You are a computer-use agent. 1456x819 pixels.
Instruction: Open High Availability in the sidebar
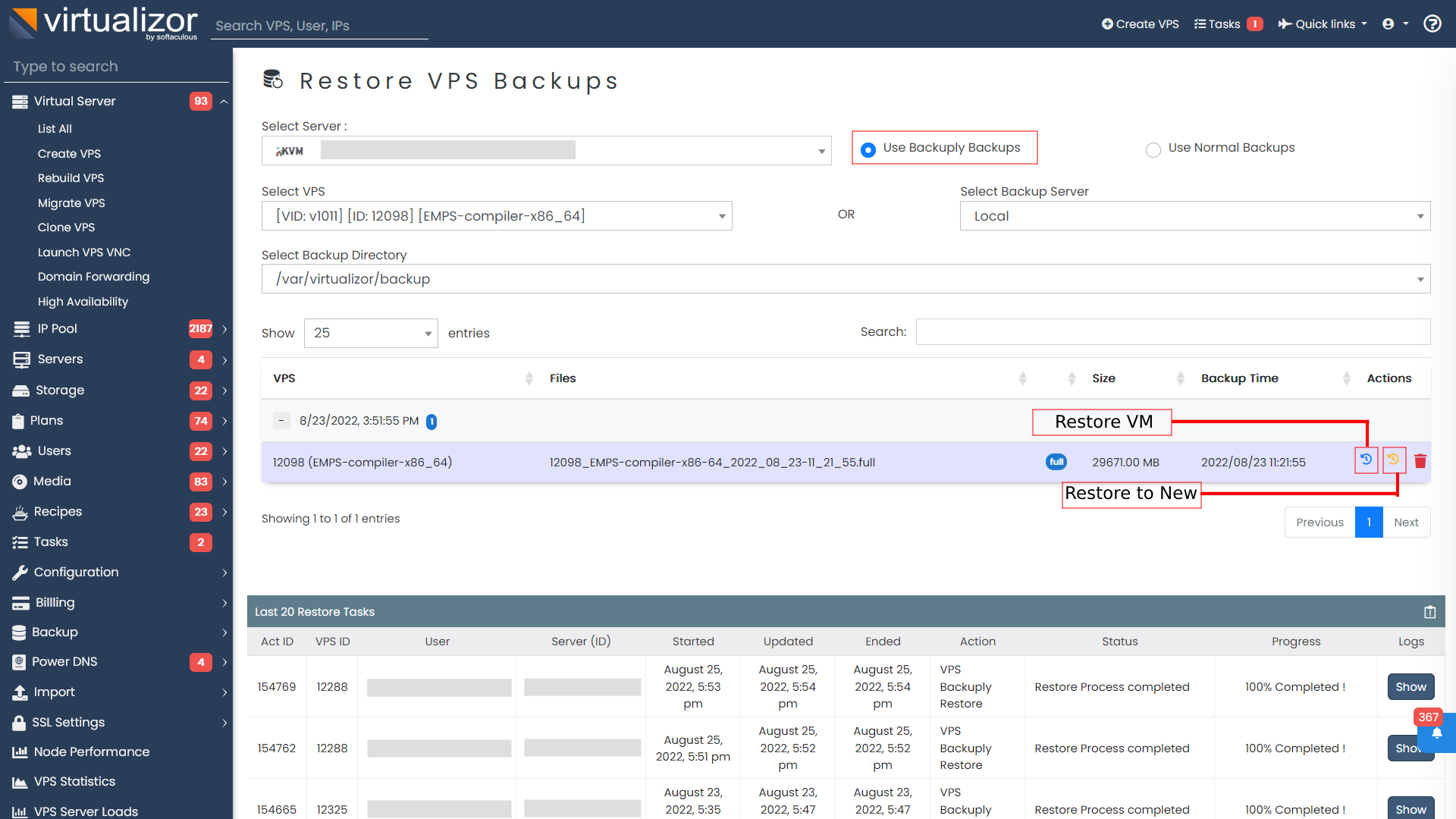tap(83, 302)
